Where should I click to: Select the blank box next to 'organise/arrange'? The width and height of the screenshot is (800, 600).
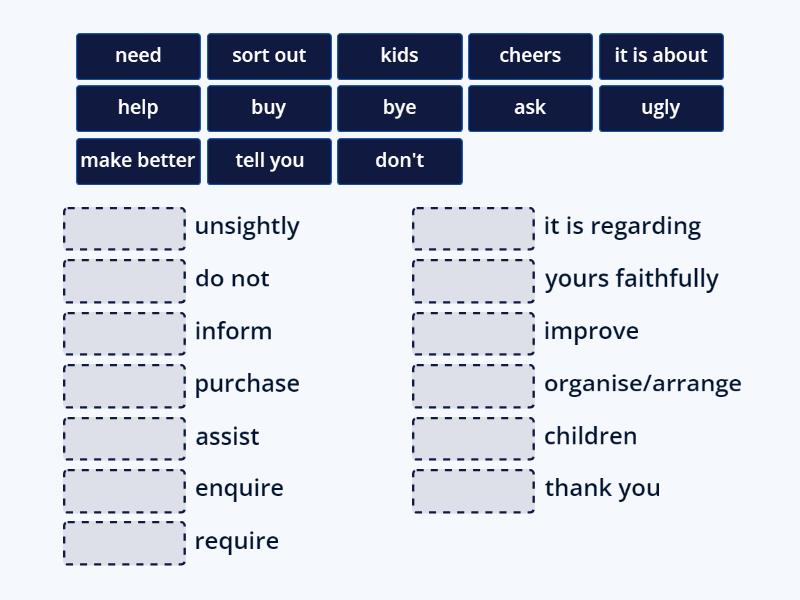click(x=474, y=385)
